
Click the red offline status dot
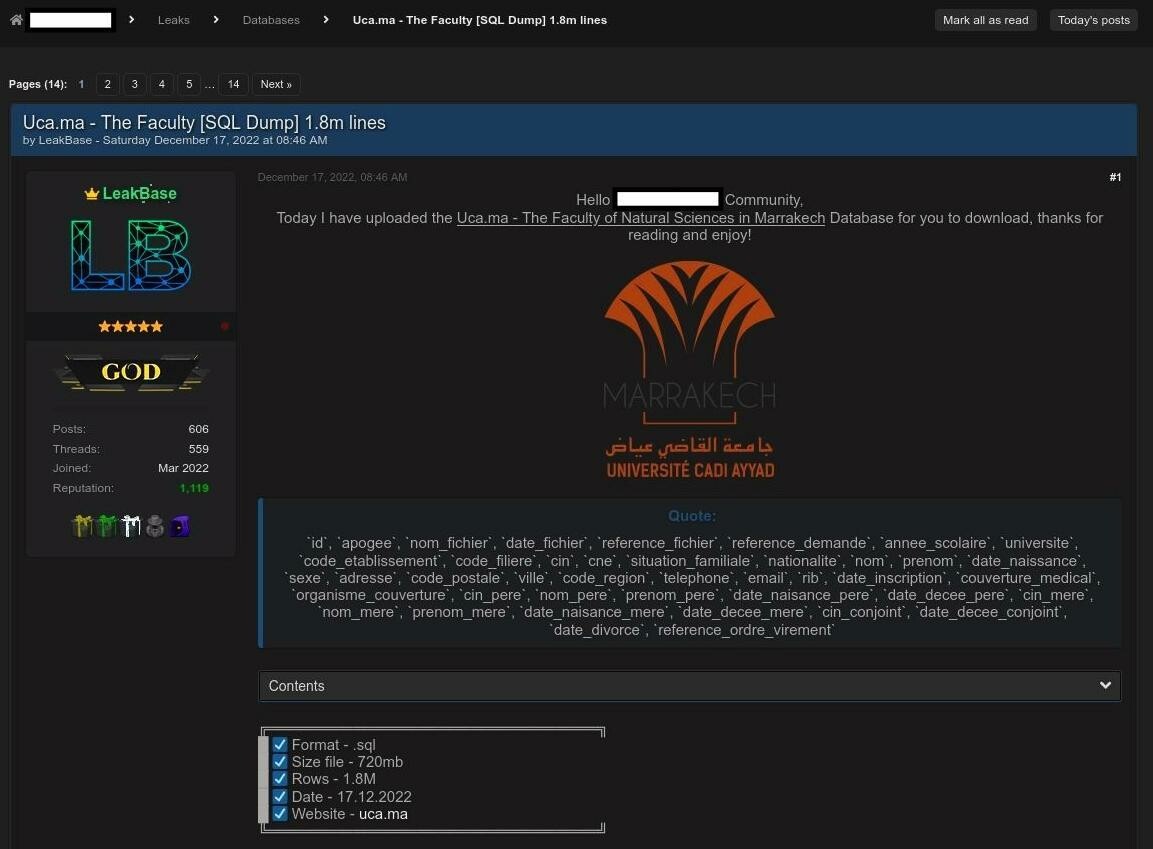pyautogui.click(x=224, y=326)
